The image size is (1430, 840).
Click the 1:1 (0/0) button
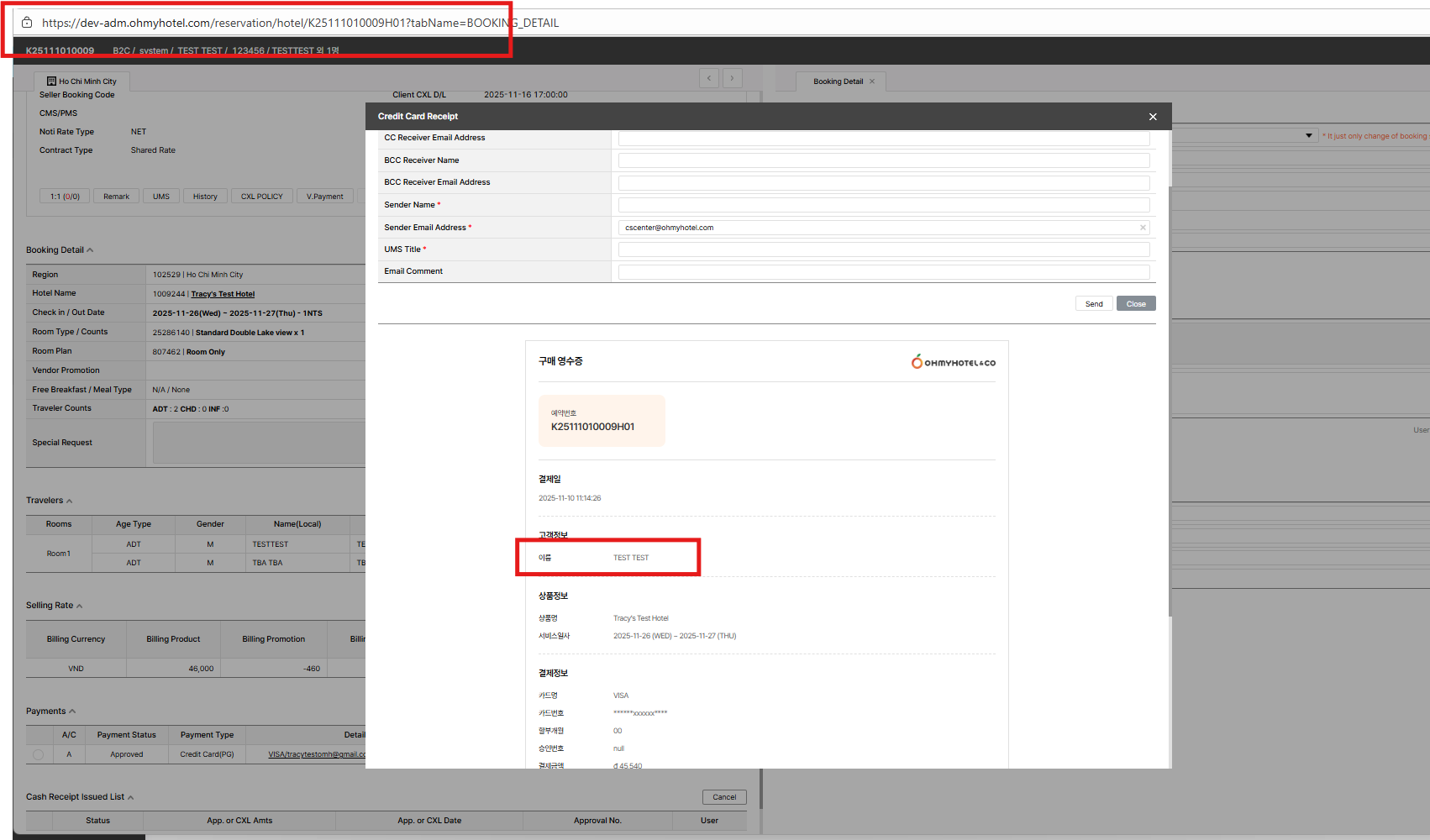(x=65, y=197)
